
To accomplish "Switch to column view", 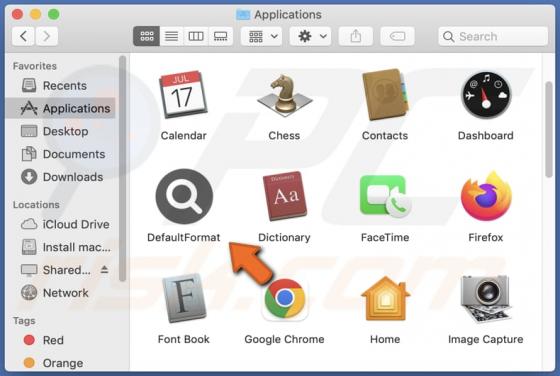I will click(196, 36).
